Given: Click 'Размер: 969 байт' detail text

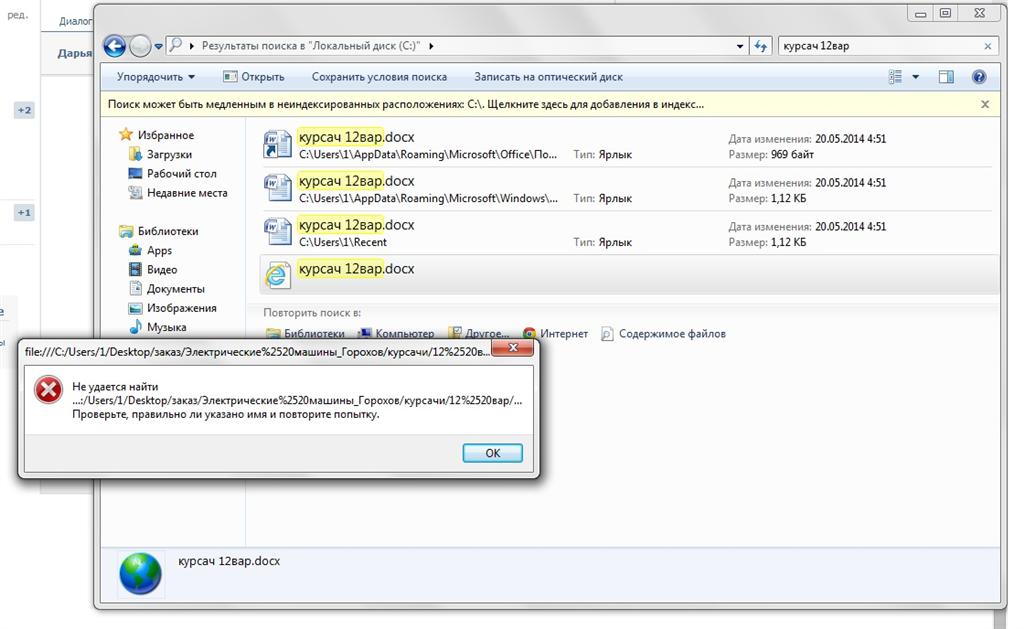Looking at the screenshot, I should click(771, 155).
